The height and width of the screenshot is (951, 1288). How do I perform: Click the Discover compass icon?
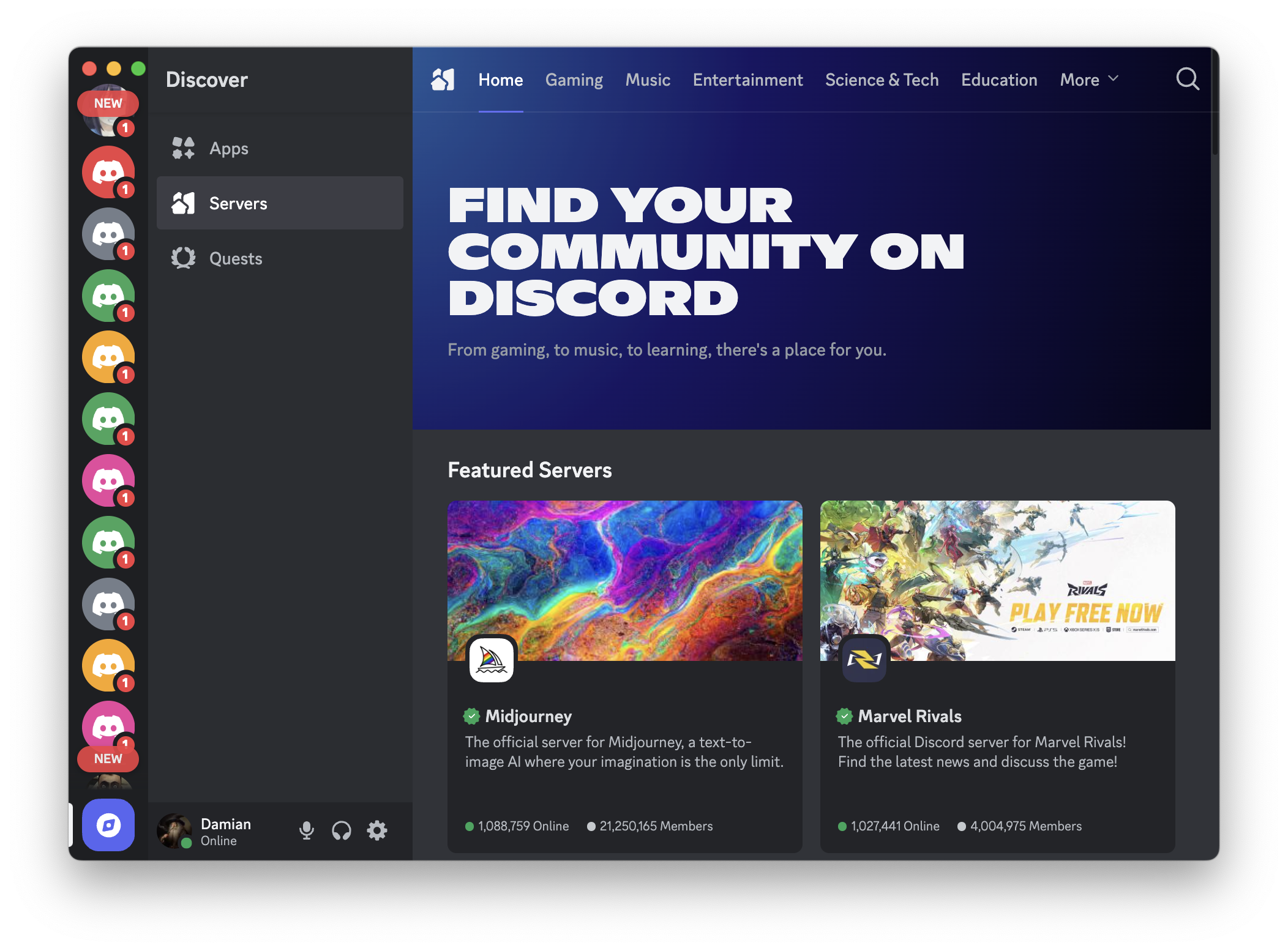coord(108,825)
